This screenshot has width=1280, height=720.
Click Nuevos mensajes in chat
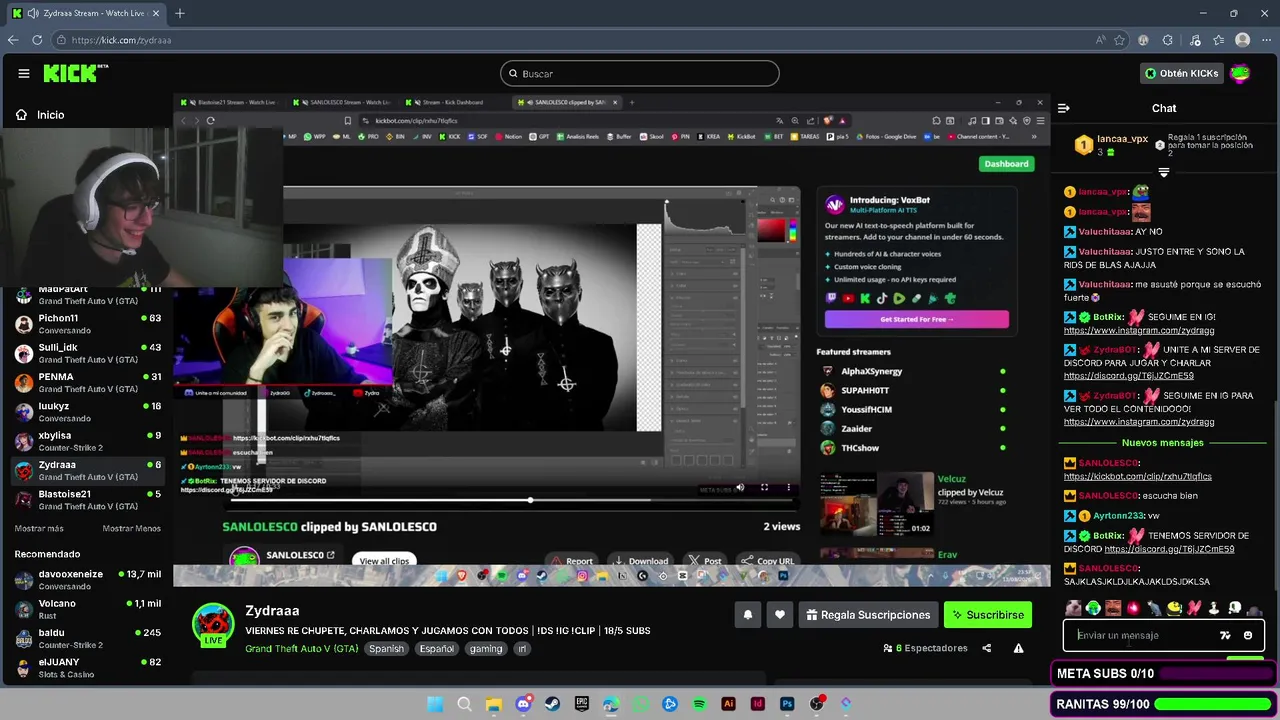[1162, 443]
